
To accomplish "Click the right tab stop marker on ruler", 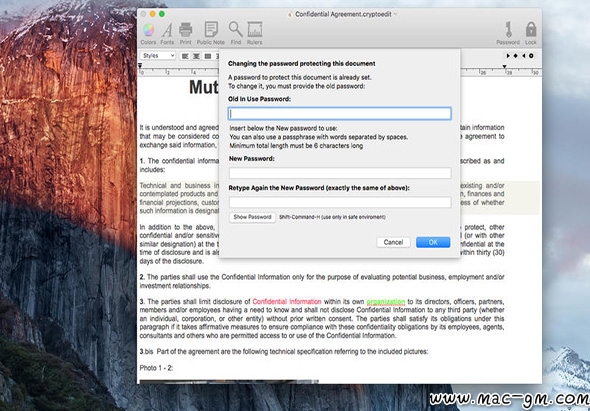I will tap(505, 67).
